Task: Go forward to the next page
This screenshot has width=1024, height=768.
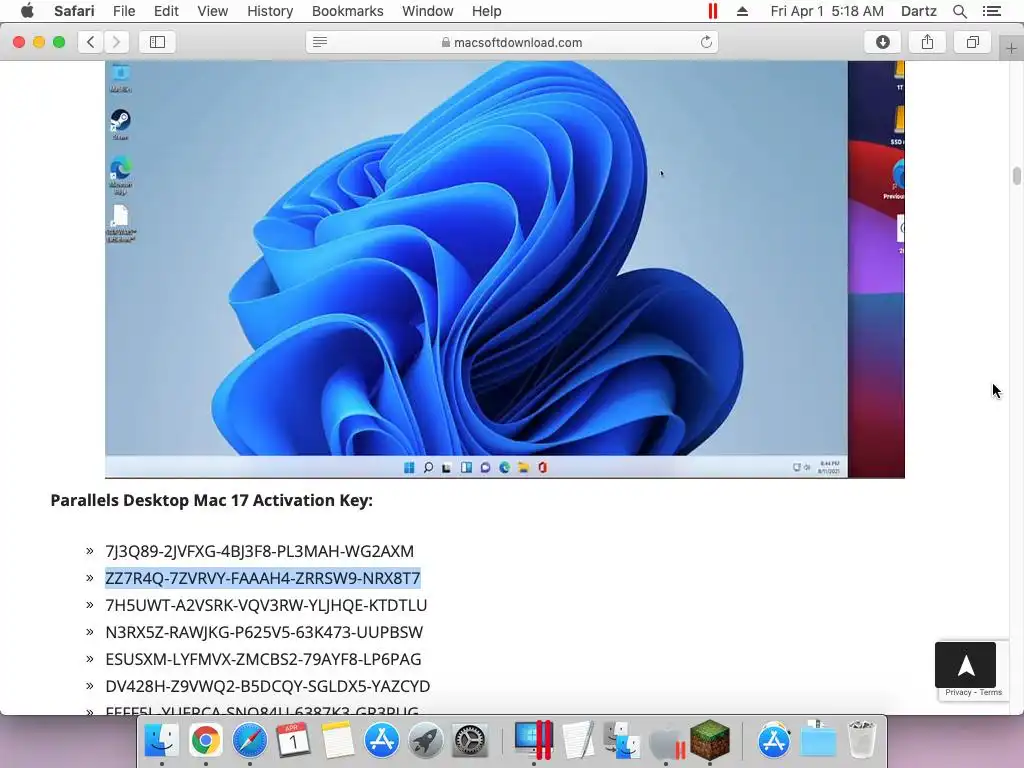Action: point(116,42)
